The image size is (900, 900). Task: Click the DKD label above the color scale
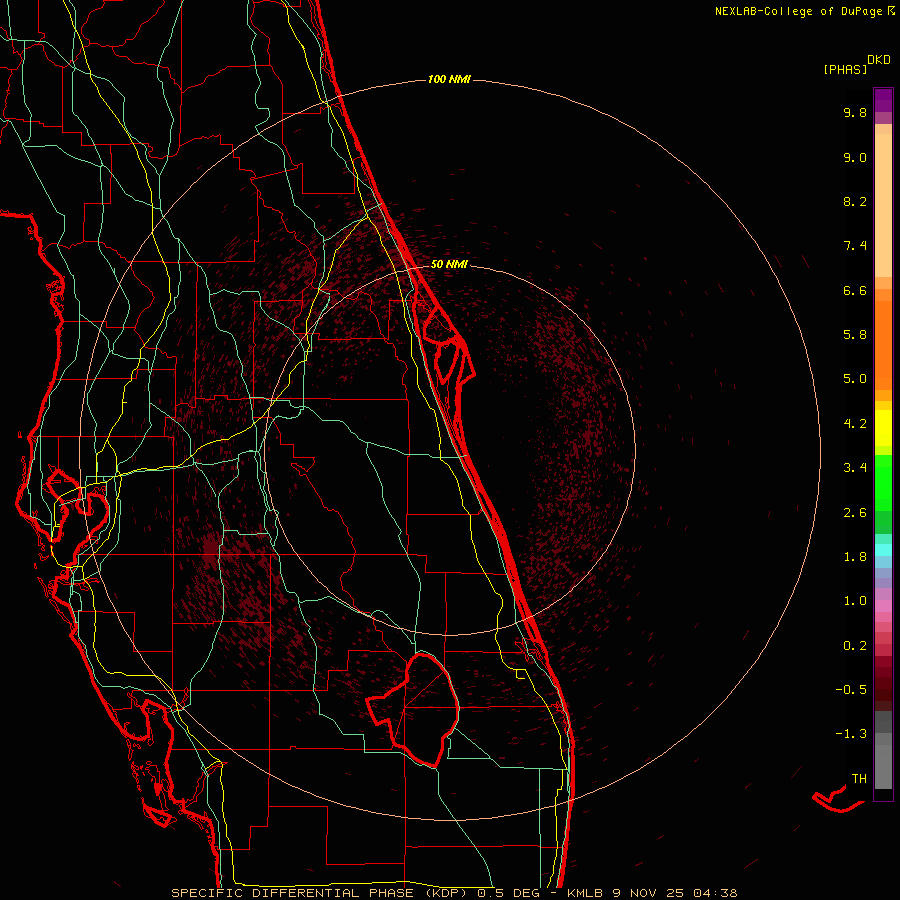[879, 60]
